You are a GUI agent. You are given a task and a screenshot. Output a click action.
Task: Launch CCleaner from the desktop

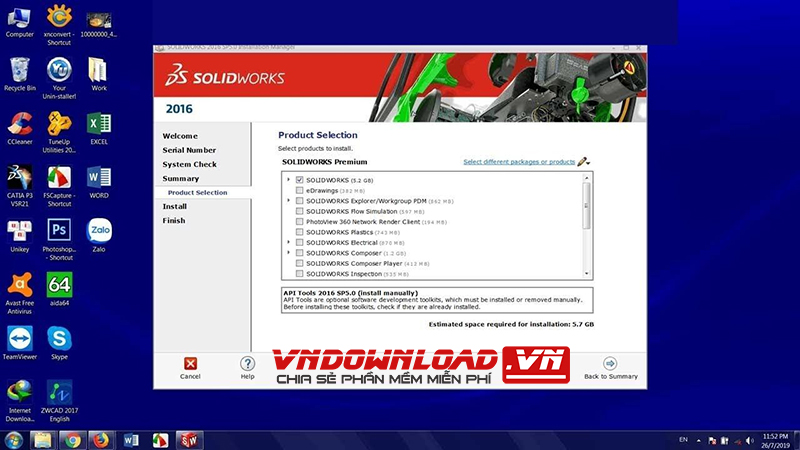19,129
